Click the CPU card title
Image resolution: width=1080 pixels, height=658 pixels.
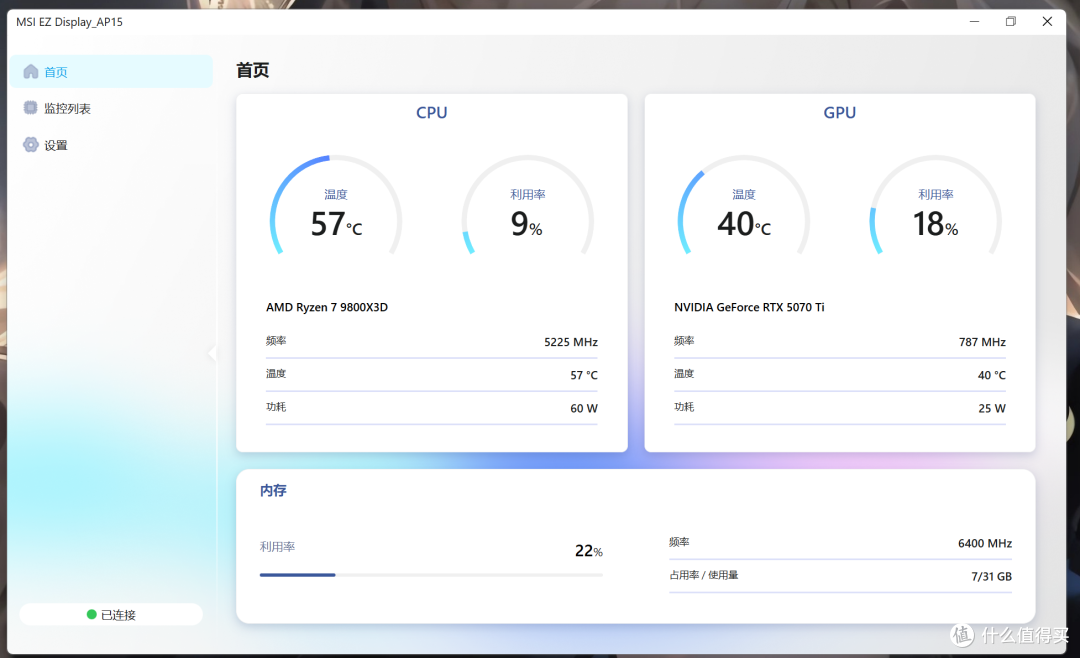[432, 112]
